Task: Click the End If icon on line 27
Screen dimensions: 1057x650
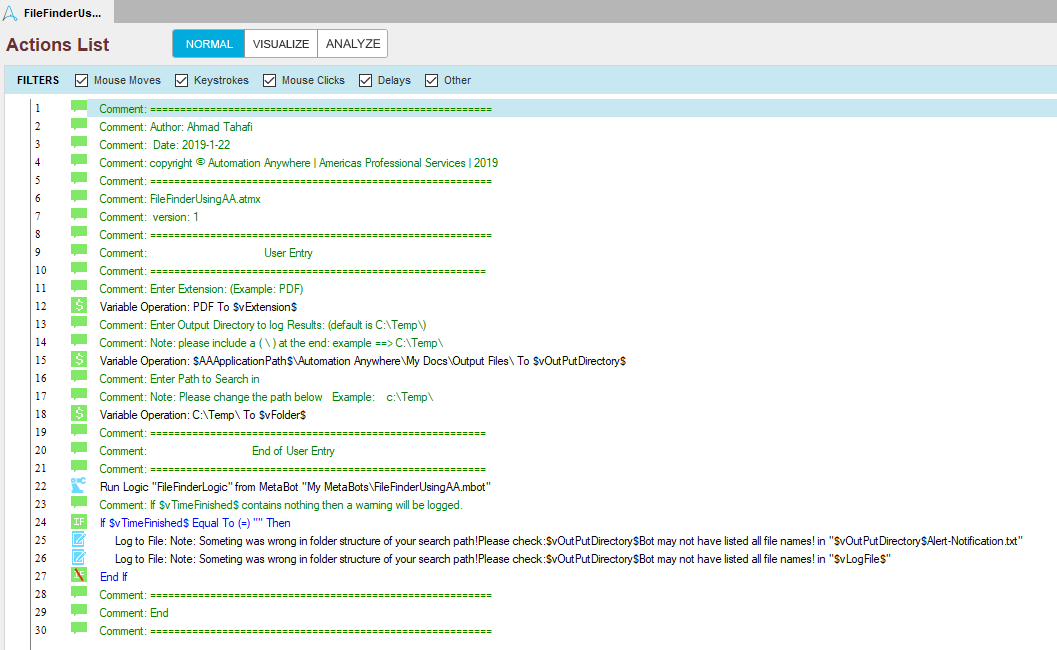Action: click(x=79, y=576)
